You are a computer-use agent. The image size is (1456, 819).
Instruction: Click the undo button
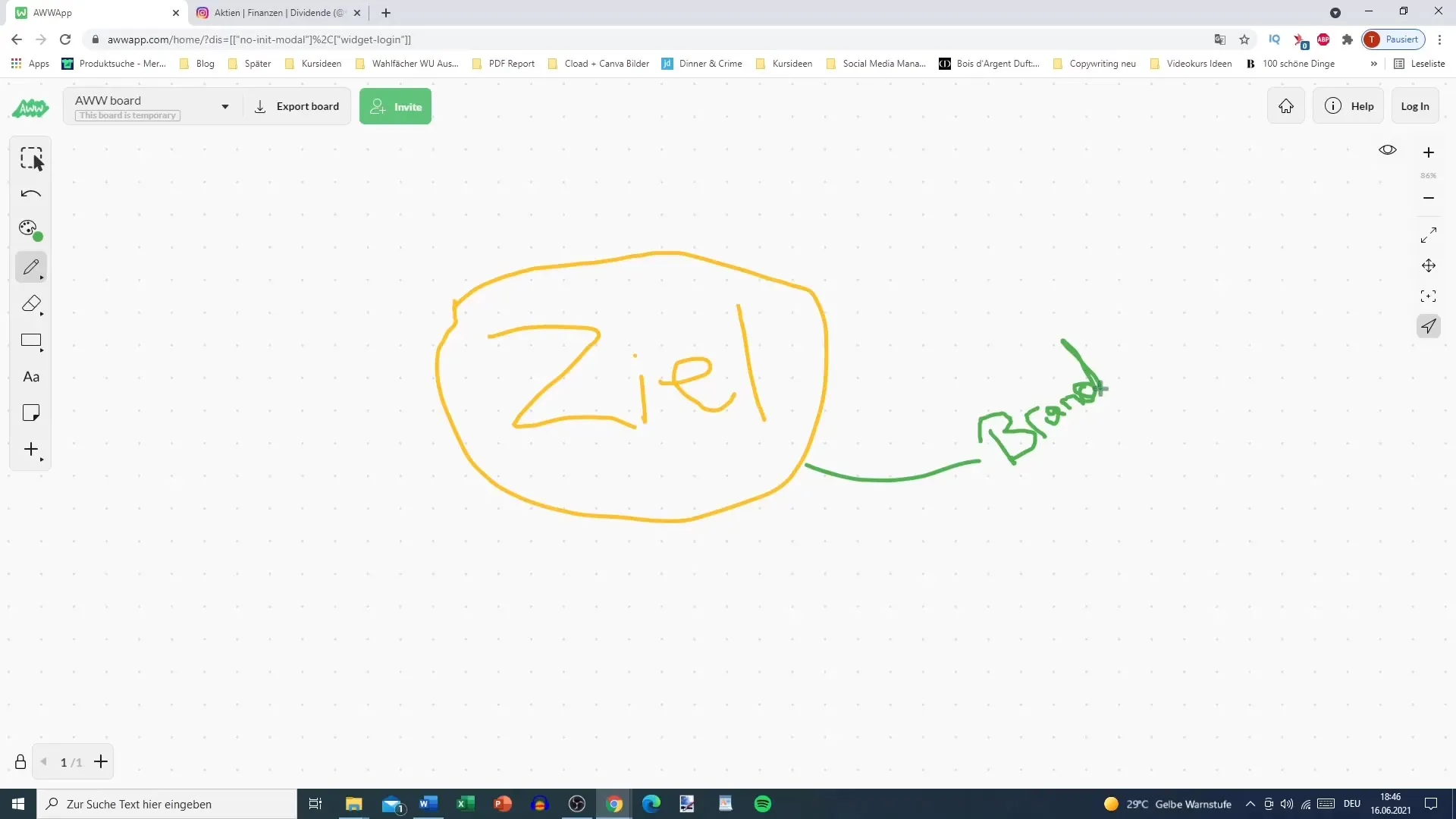click(x=31, y=193)
